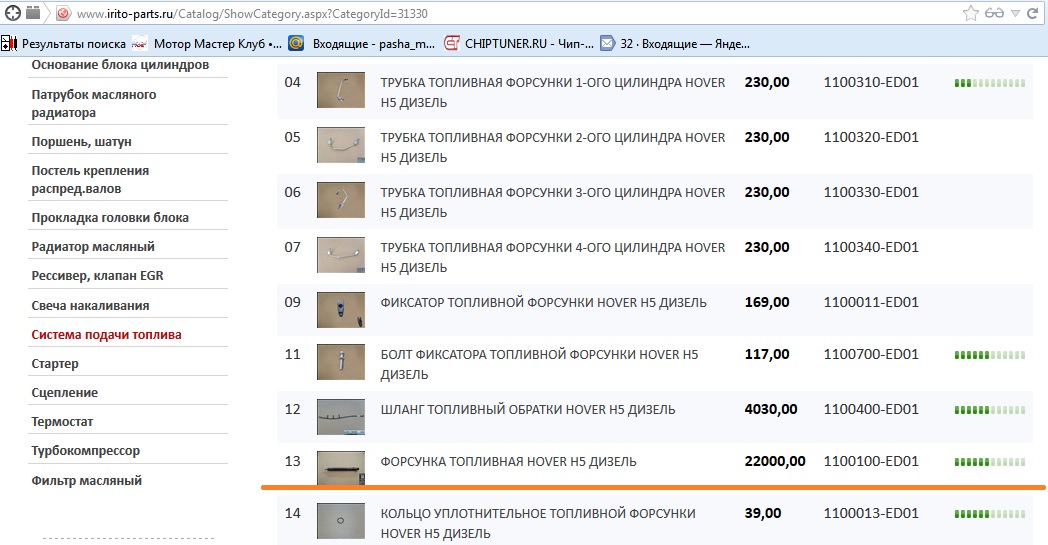Image resolution: width=1048 pixels, height=545 pixels.
Task: Select Система подачи топлива category
Action: [x=106, y=334]
